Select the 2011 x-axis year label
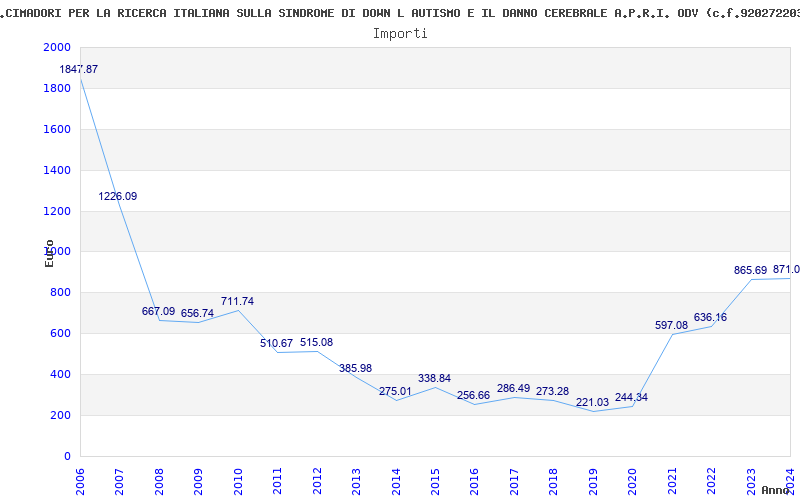 click(x=277, y=482)
